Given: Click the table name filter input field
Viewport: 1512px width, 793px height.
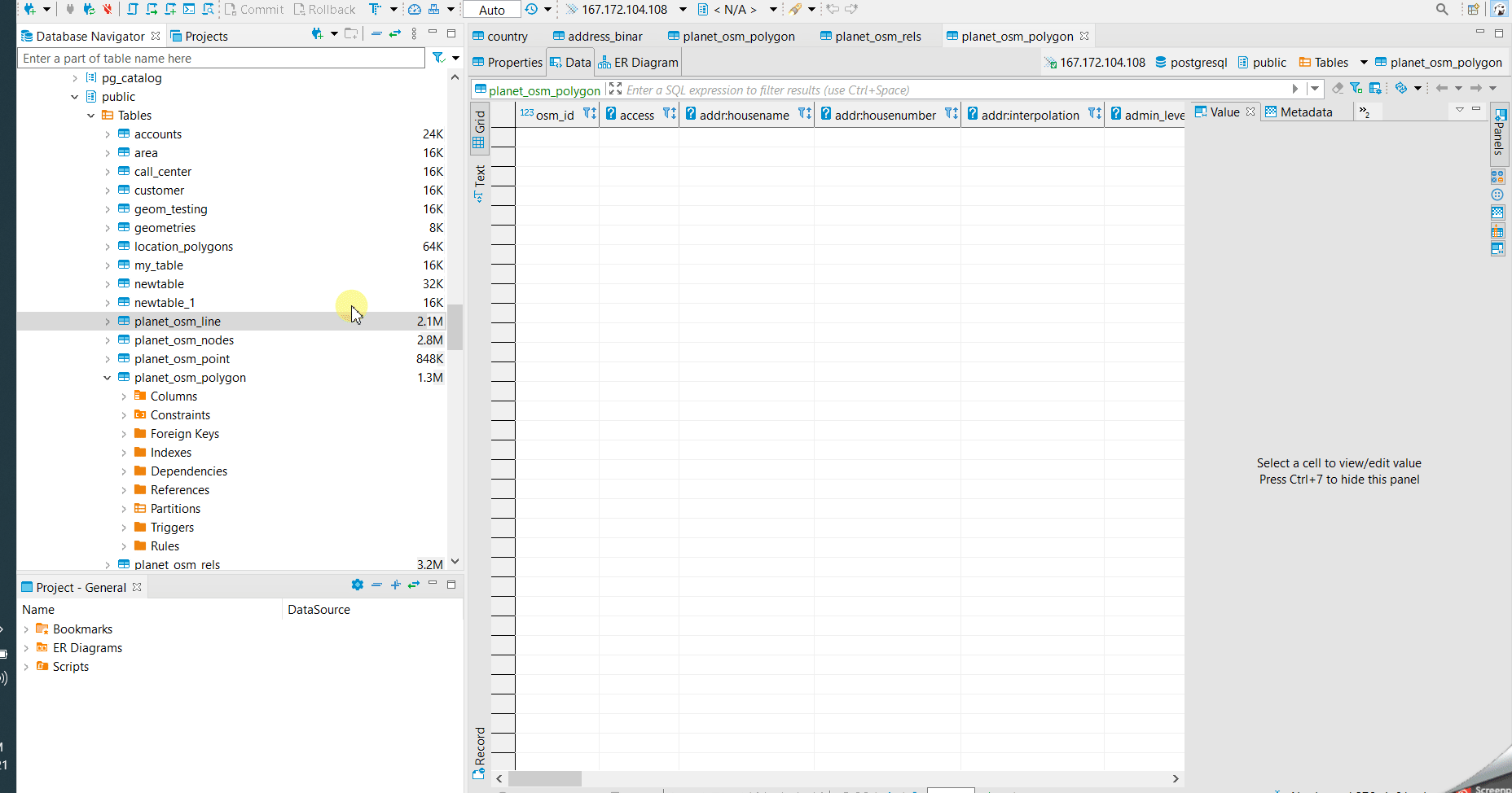Looking at the screenshot, I should [x=221, y=58].
